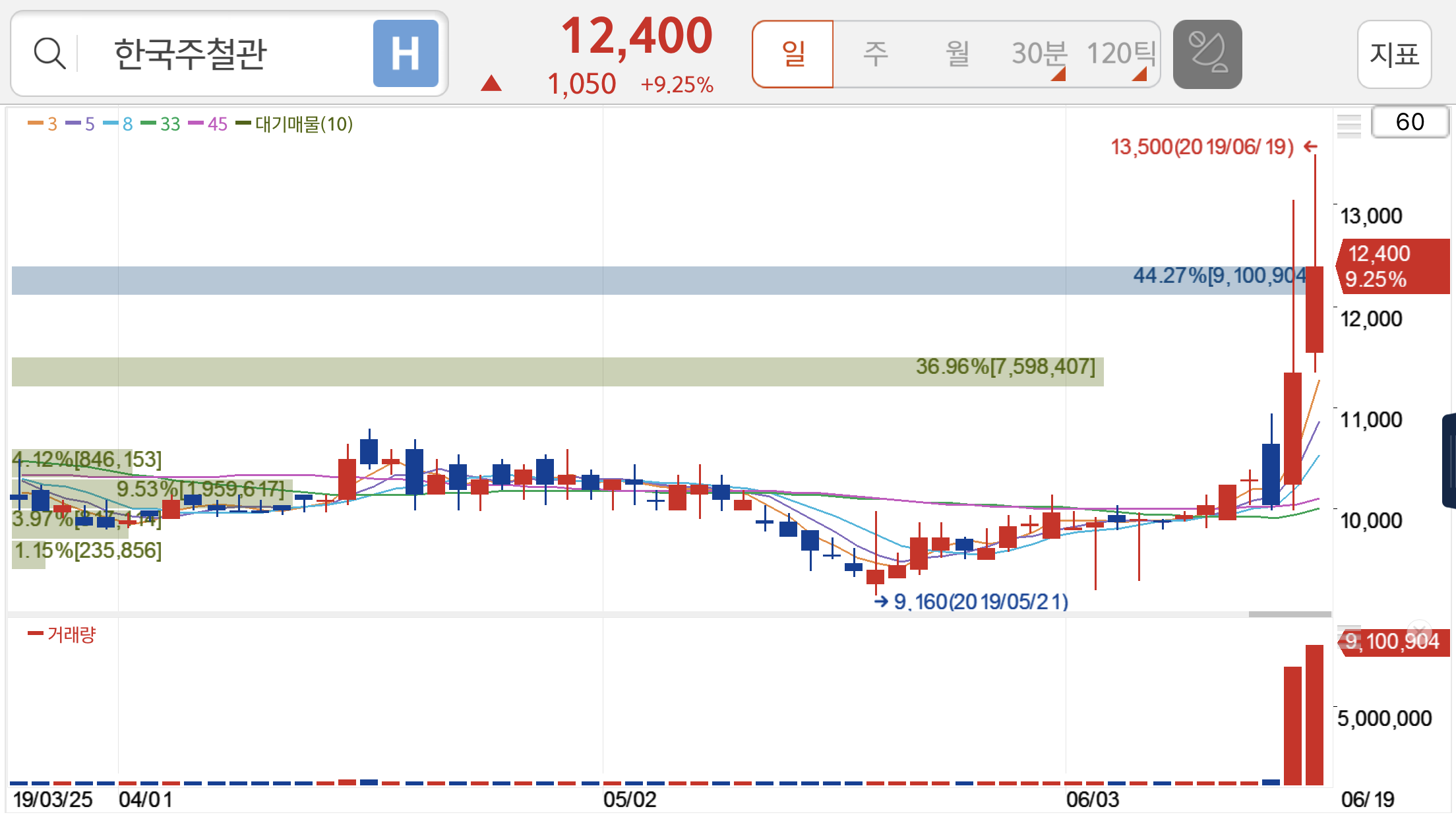Image resolution: width=1456 pixels, height=819 pixels.
Task: Click the horizontal chart scrollbar thumb
Action: 1289,614
